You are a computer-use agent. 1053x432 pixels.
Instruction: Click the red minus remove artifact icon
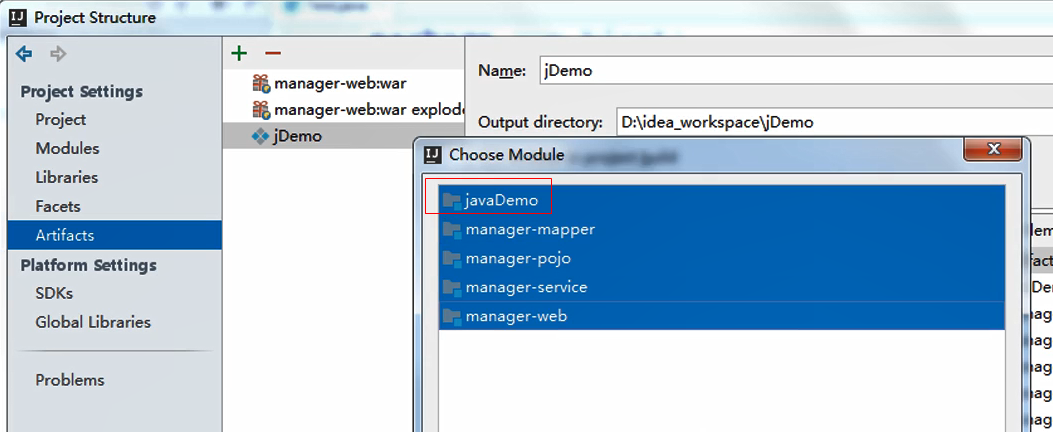[x=272, y=53]
